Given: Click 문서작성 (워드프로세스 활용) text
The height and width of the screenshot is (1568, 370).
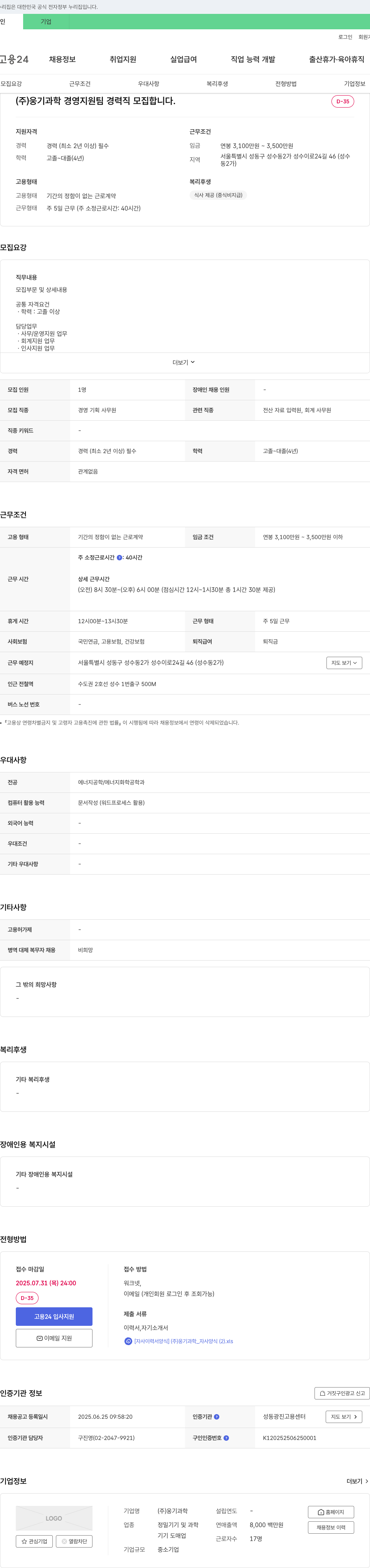Looking at the screenshot, I should (x=111, y=802).
